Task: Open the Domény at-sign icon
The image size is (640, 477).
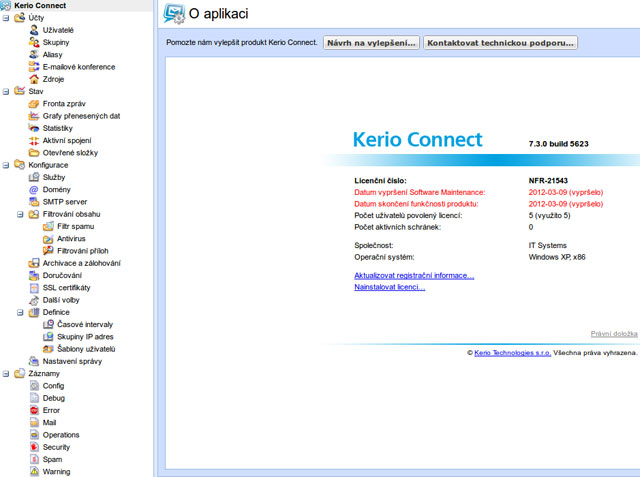Action: (x=34, y=189)
